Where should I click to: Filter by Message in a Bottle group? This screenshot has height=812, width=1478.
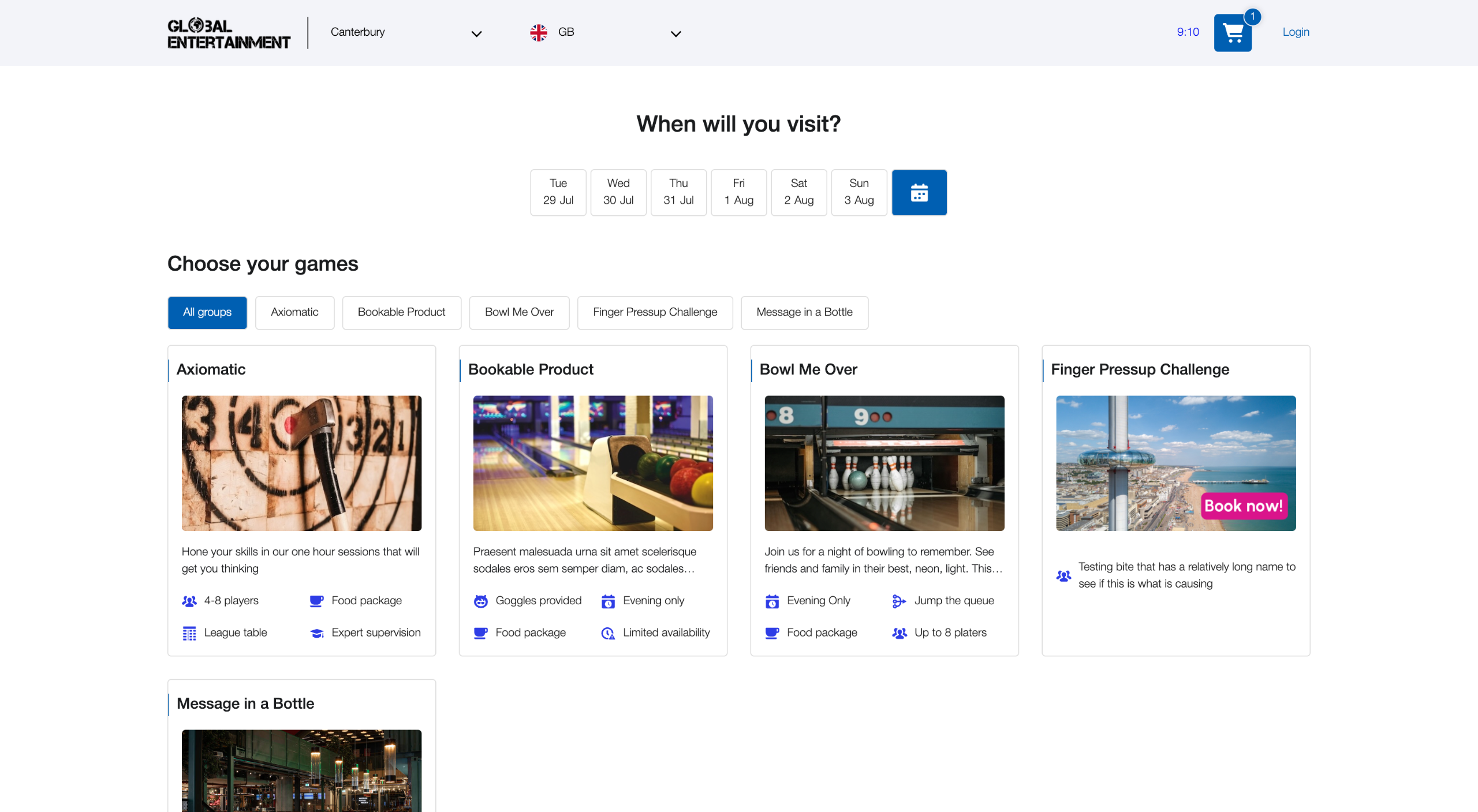pyautogui.click(x=804, y=312)
